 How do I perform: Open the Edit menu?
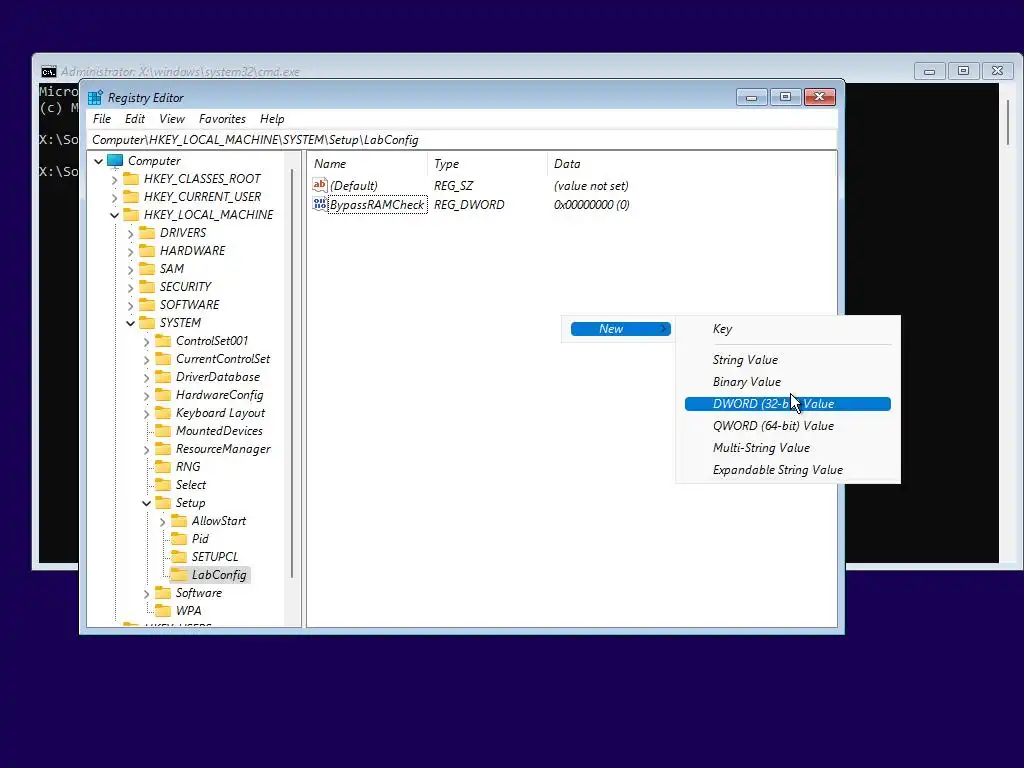point(135,119)
